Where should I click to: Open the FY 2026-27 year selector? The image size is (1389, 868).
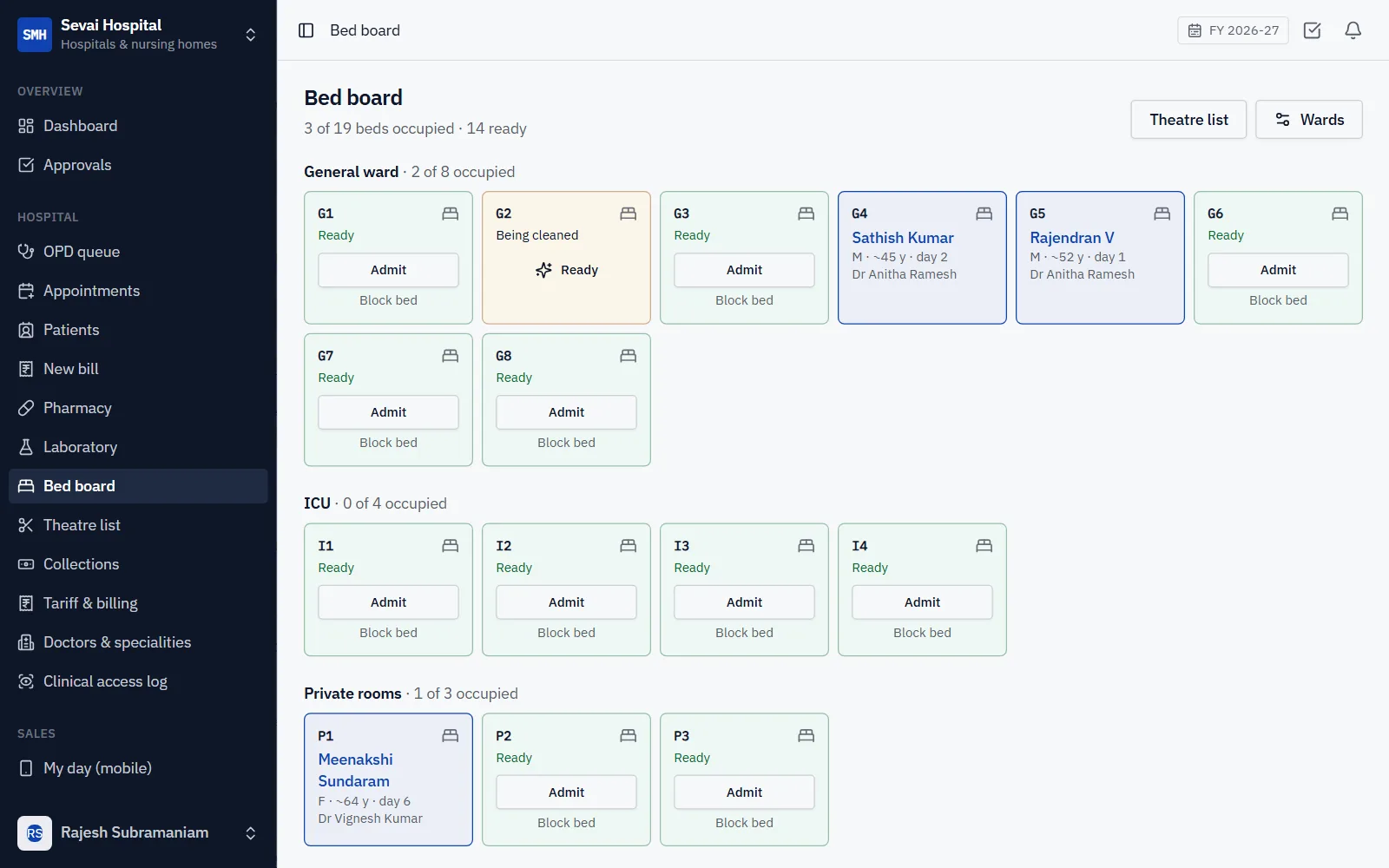point(1233,30)
